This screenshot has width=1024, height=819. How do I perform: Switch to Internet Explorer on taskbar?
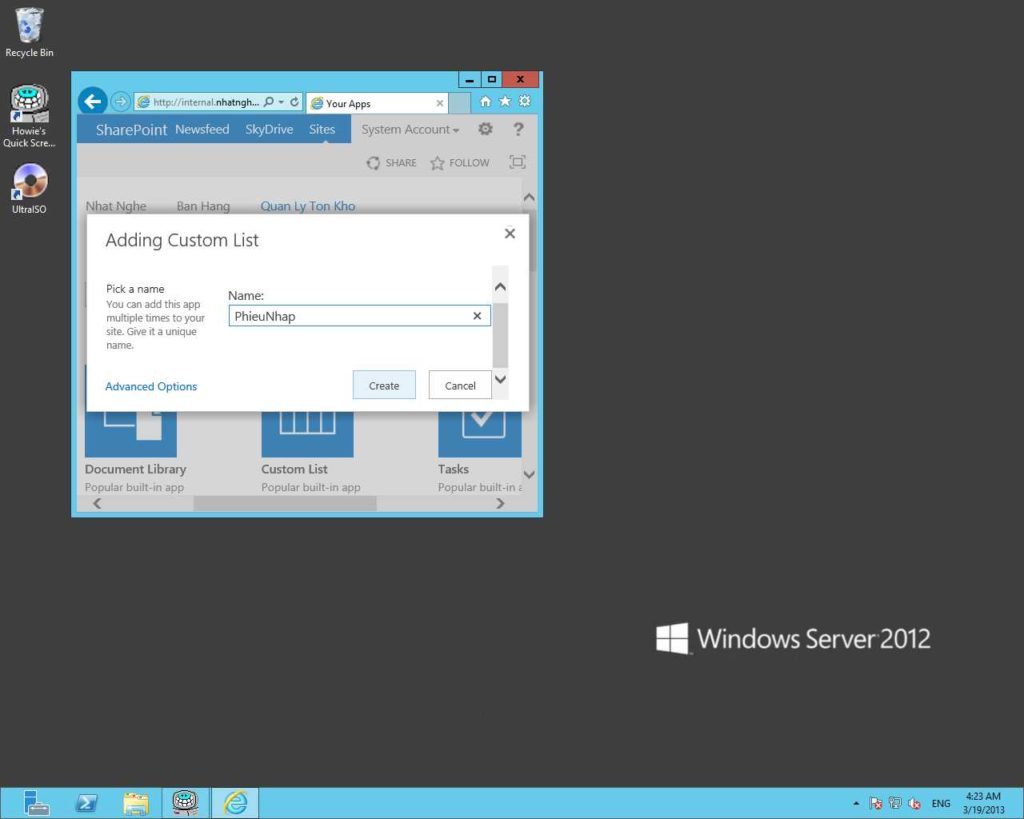point(235,803)
